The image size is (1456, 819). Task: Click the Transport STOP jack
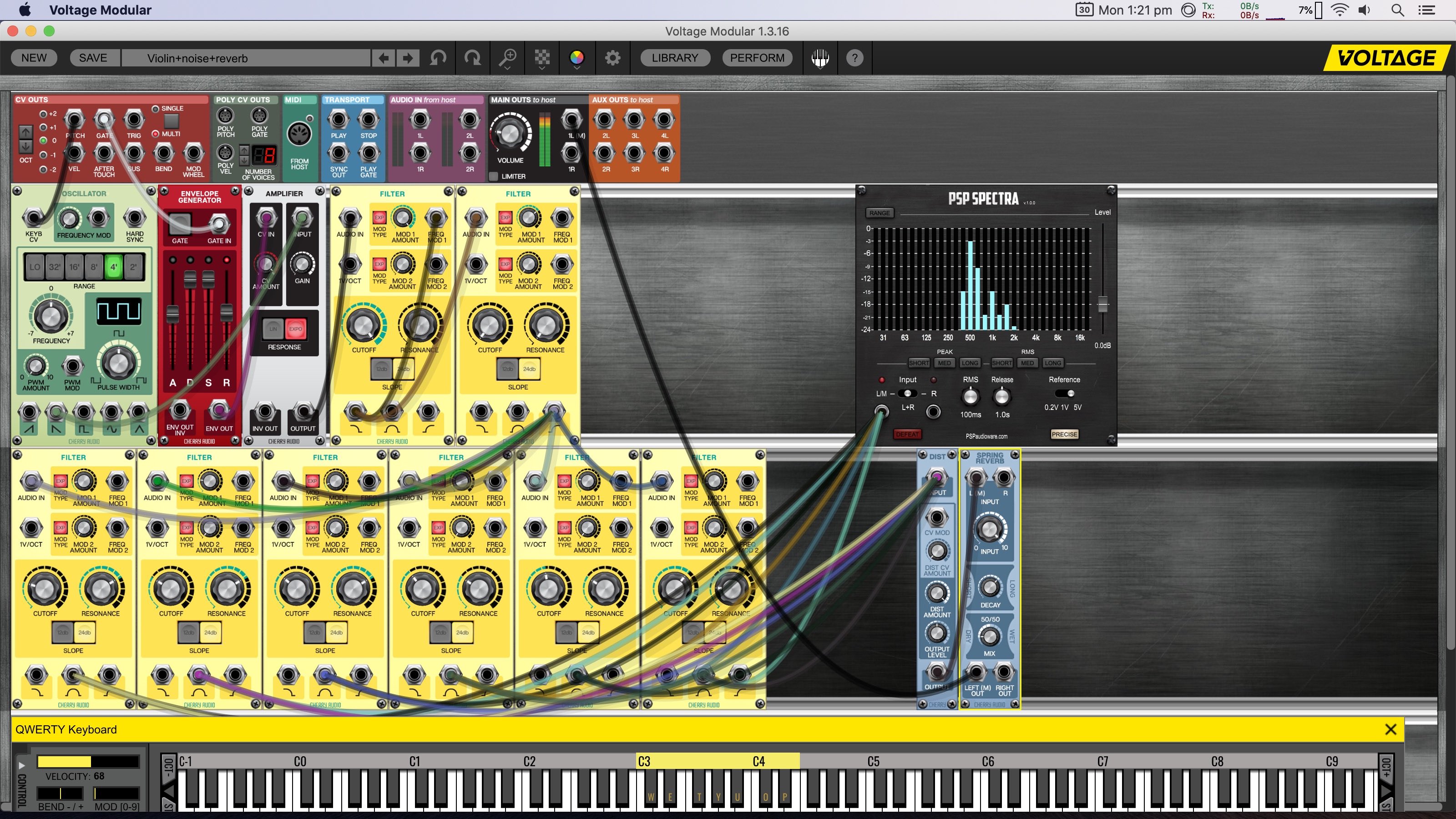(369, 119)
